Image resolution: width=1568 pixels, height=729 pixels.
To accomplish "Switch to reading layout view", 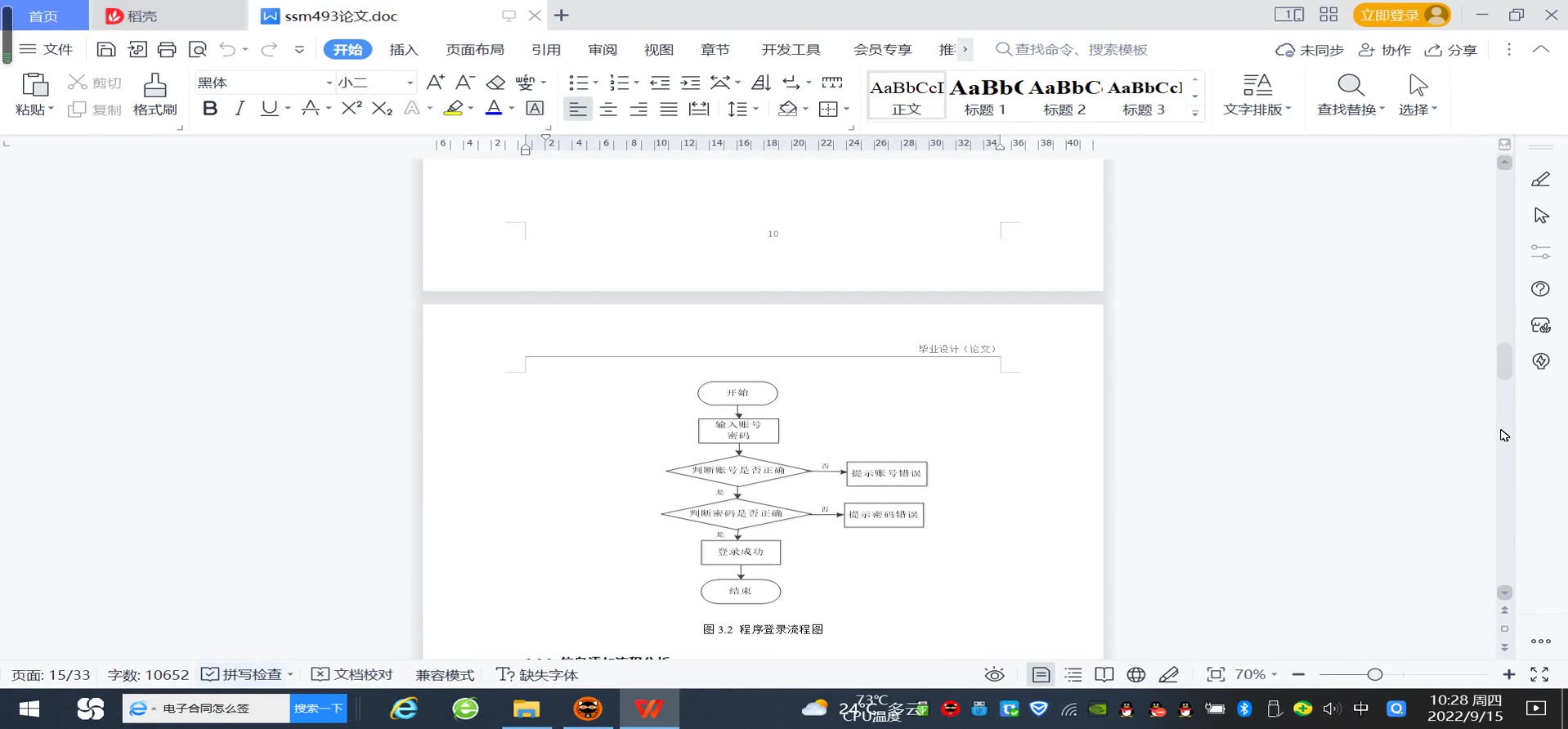I will pyautogui.click(x=1104, y=675).
